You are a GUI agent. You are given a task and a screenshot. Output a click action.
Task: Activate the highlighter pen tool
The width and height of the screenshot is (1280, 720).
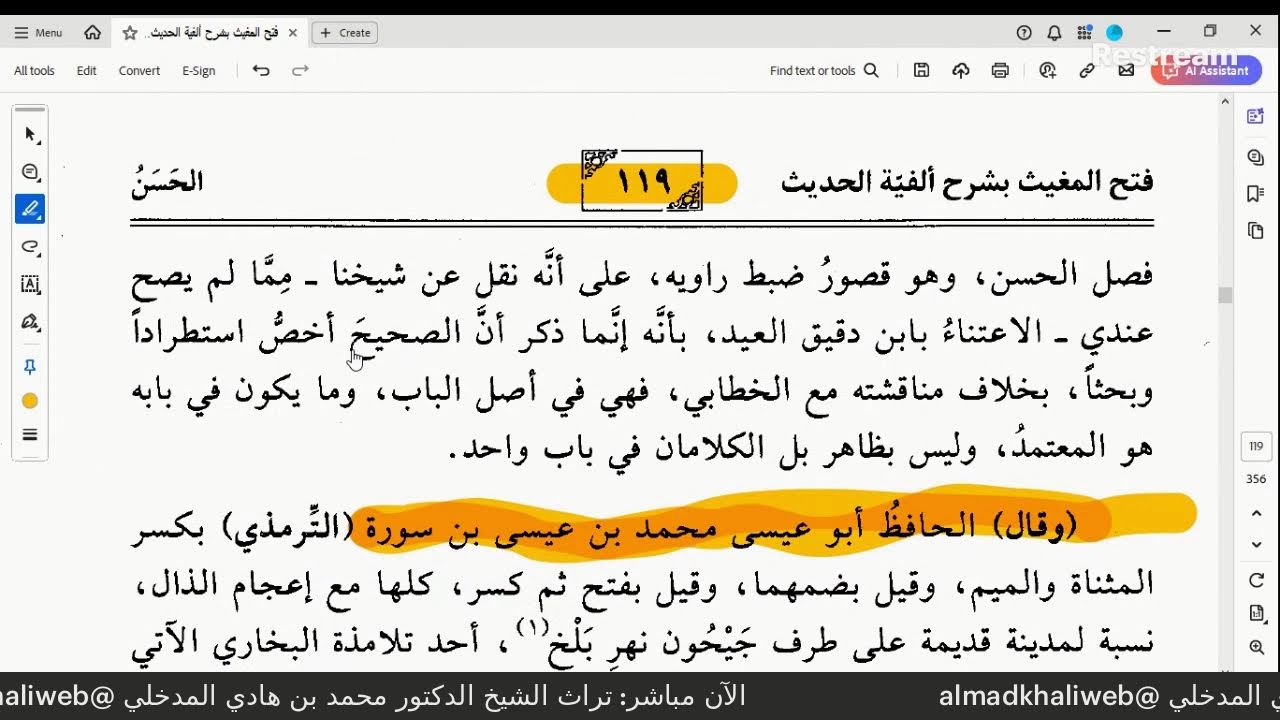(30, 209)
